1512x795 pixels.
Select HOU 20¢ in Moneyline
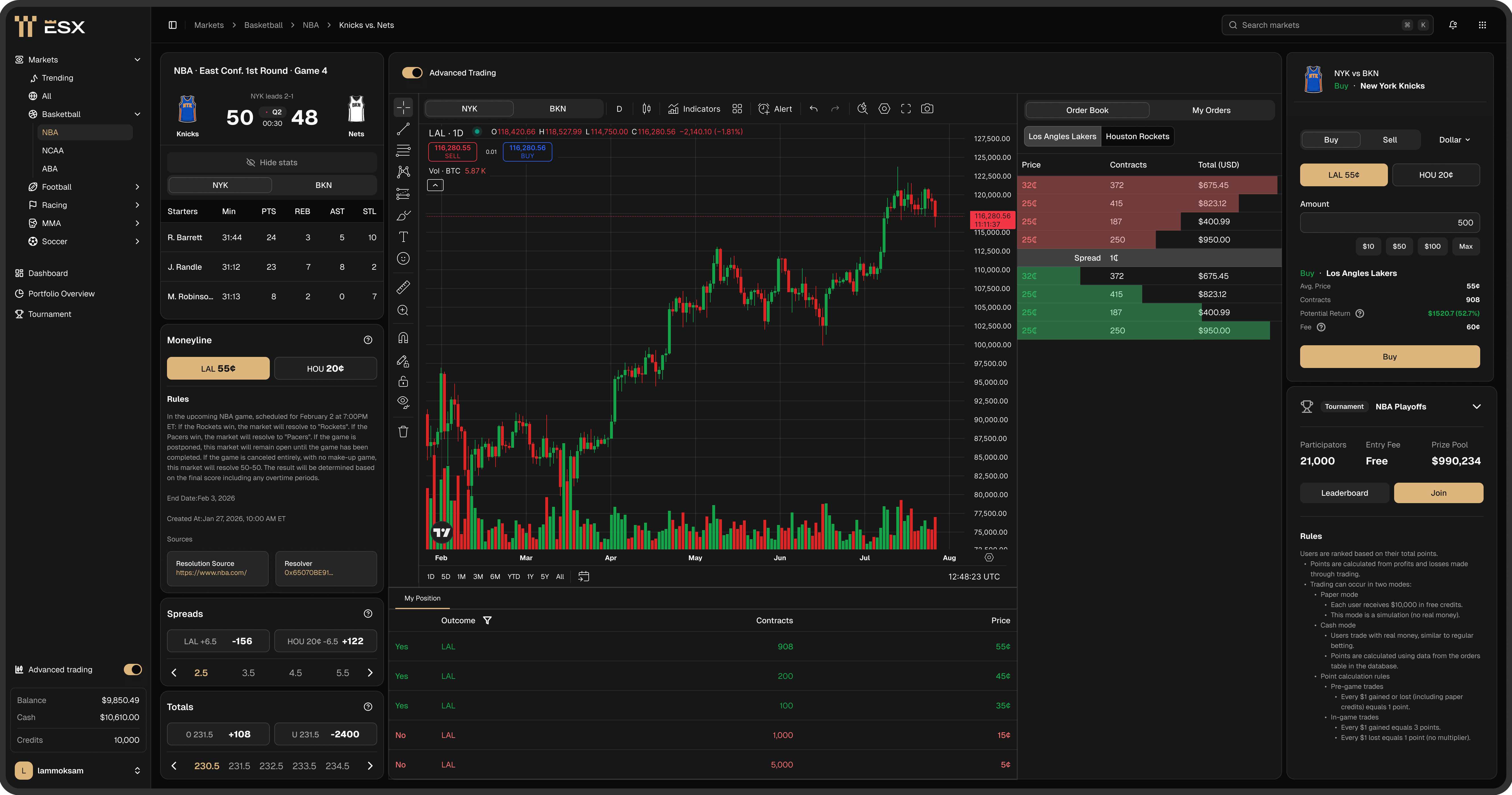click(x=325, y=369)
